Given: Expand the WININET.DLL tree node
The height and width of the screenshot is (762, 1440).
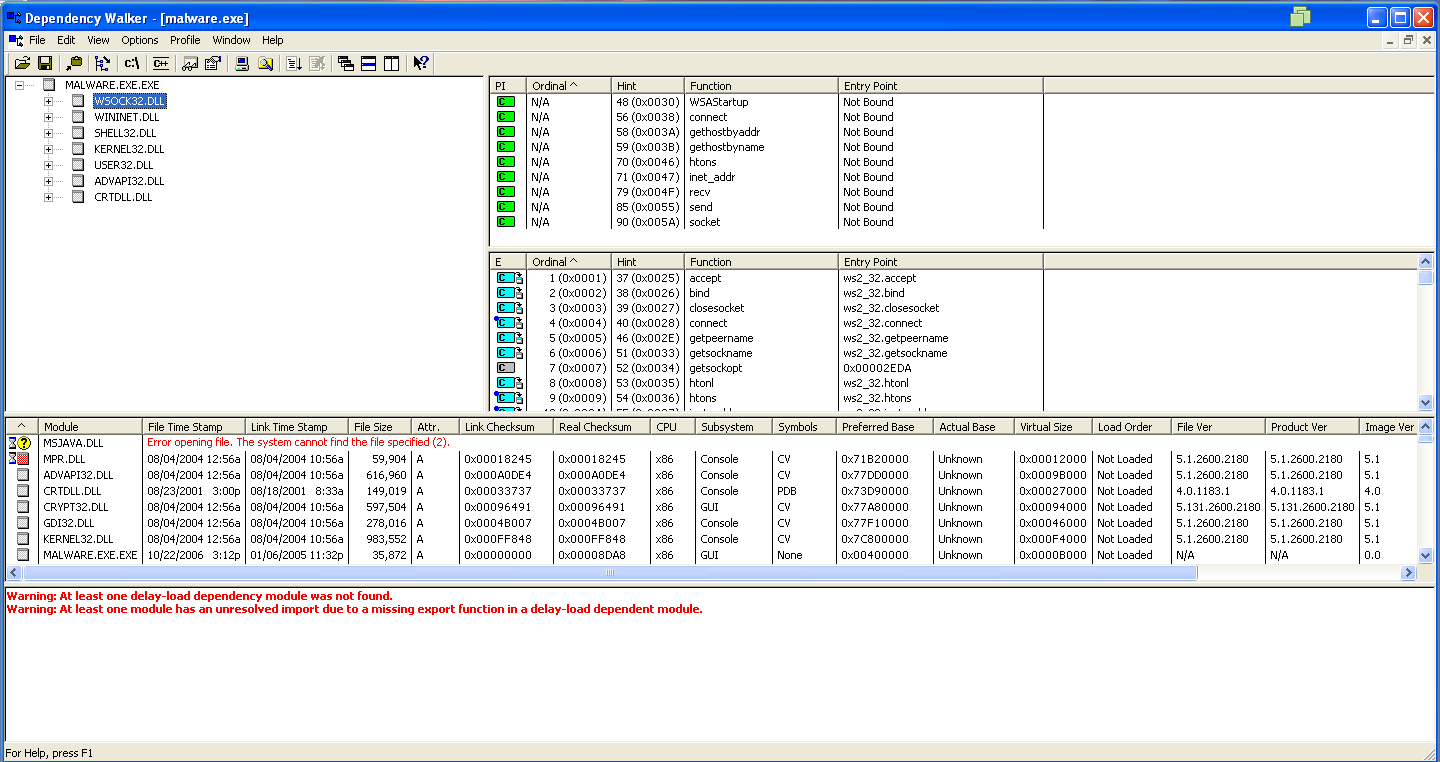Looking at the screenshot, I should click(48, 117).
